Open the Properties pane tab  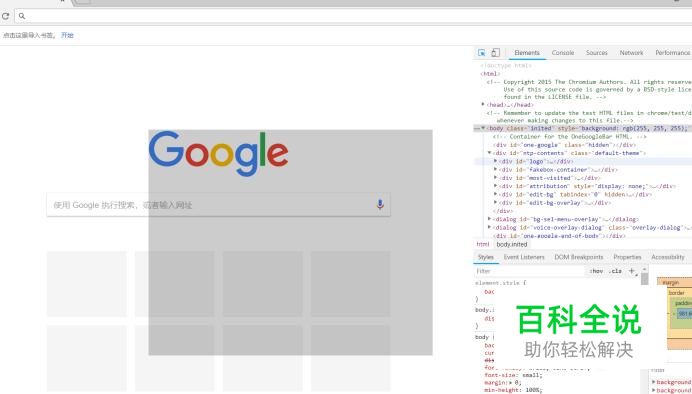click(627, 257)
